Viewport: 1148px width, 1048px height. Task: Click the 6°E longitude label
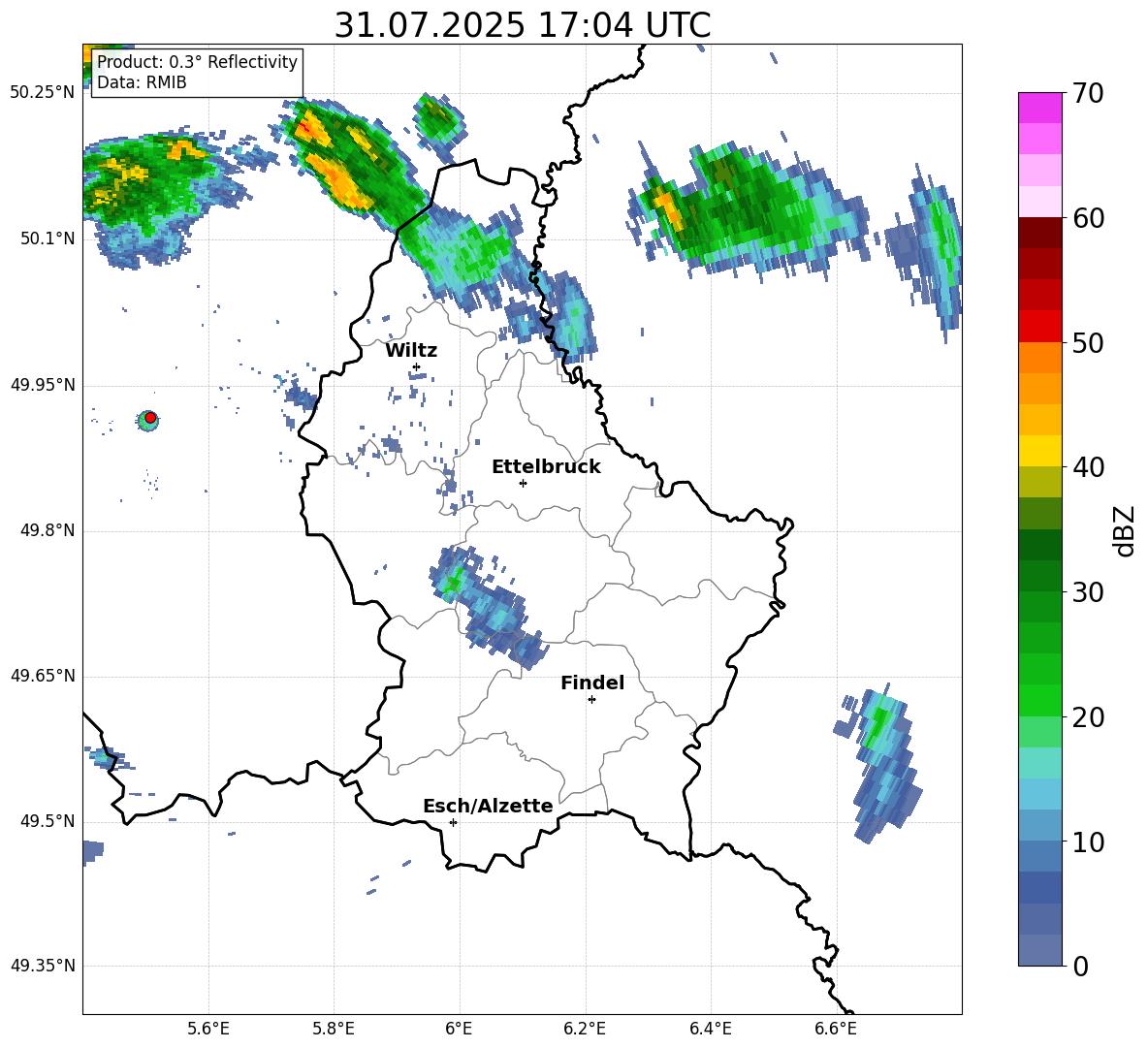click(x=459, y=1029)
